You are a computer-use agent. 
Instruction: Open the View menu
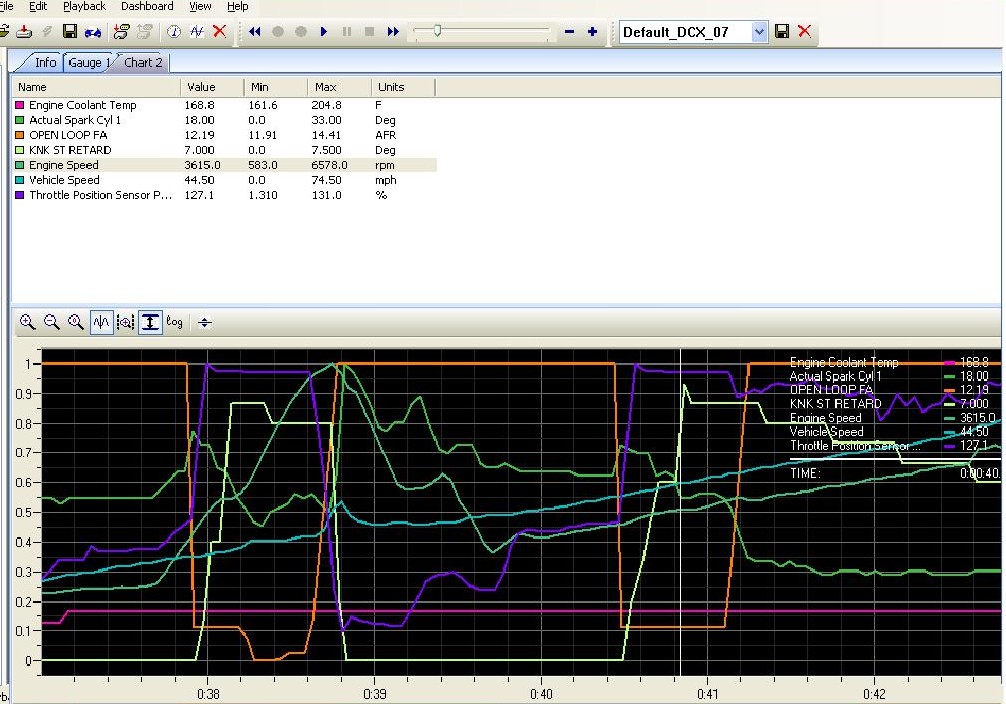pos(200,6)
